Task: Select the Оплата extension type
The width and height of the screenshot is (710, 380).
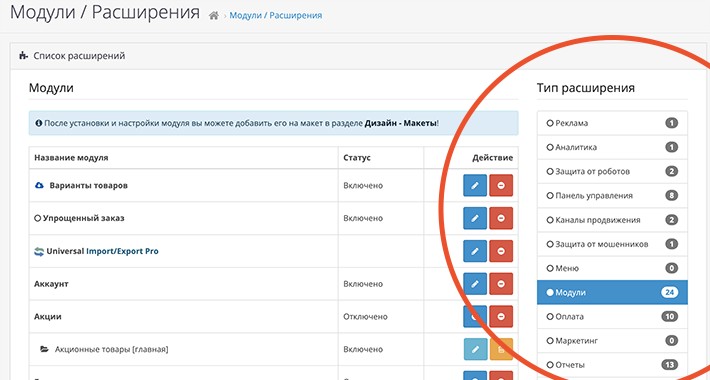Action: tap(612, 317)
